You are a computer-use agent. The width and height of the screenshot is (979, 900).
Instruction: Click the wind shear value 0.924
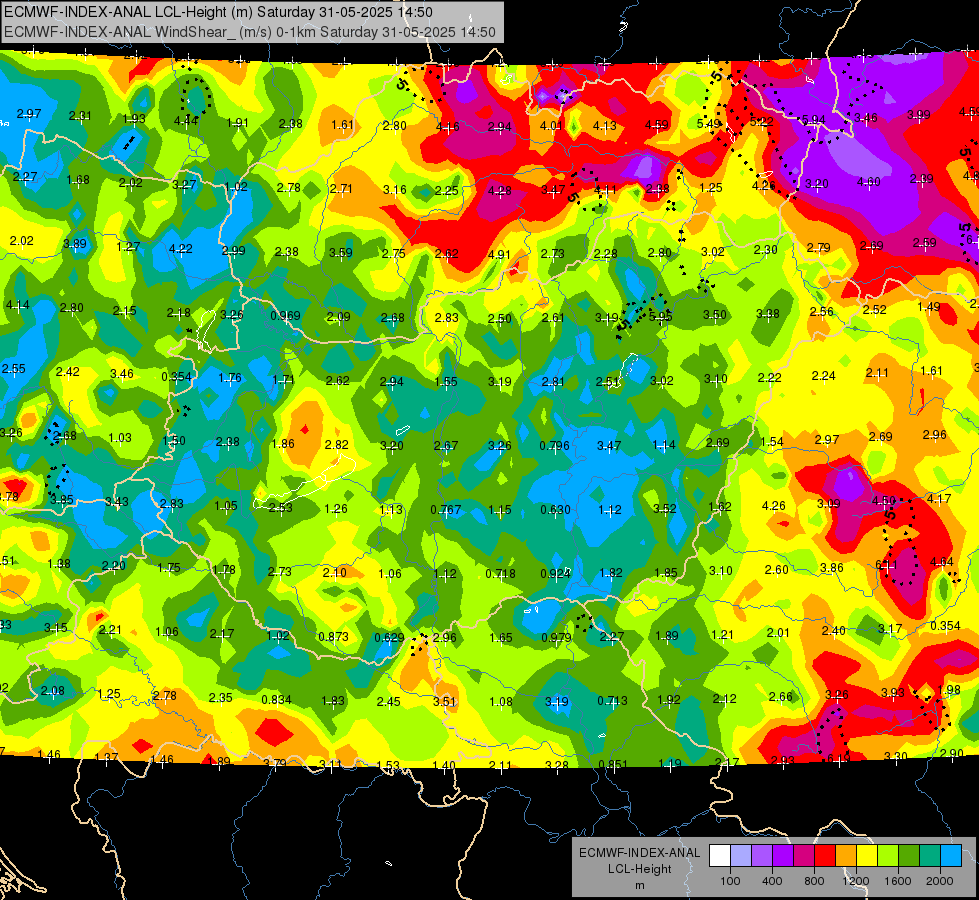[x=555, y=573]
